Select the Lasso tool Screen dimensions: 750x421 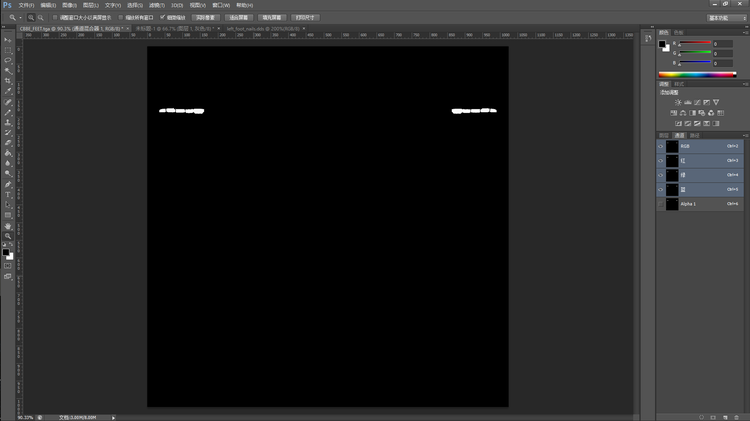tap(8, 60)
